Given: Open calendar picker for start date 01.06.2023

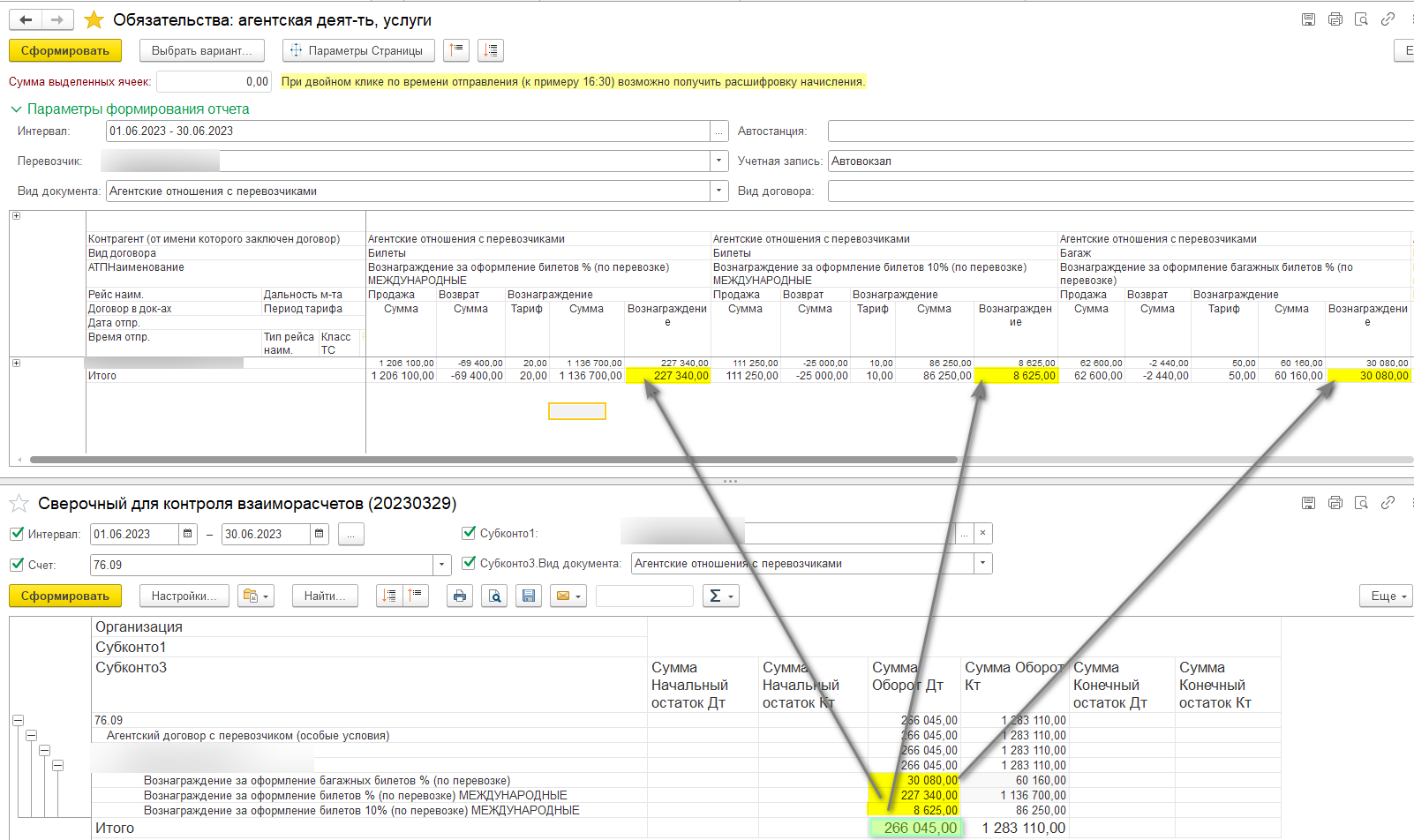Looking at the screenshot, I should [188, 534].
